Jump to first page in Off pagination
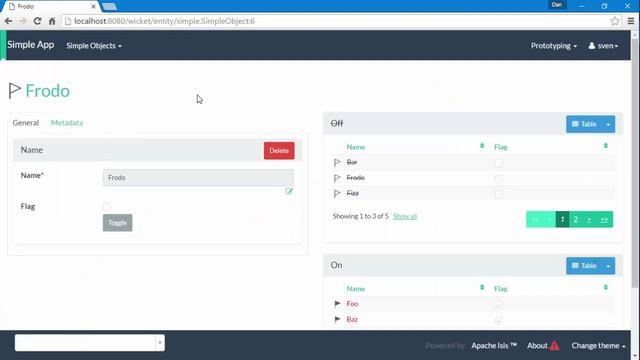Screen dimensions: 640x360 tap(534, 220)
